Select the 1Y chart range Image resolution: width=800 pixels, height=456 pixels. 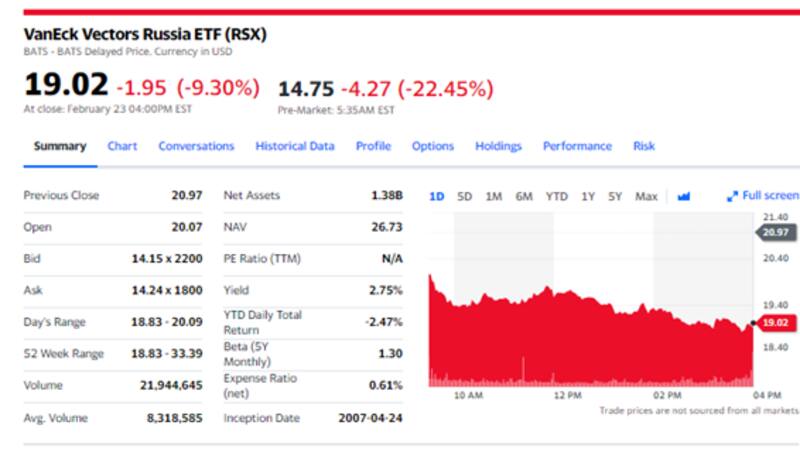click(588, 196)
